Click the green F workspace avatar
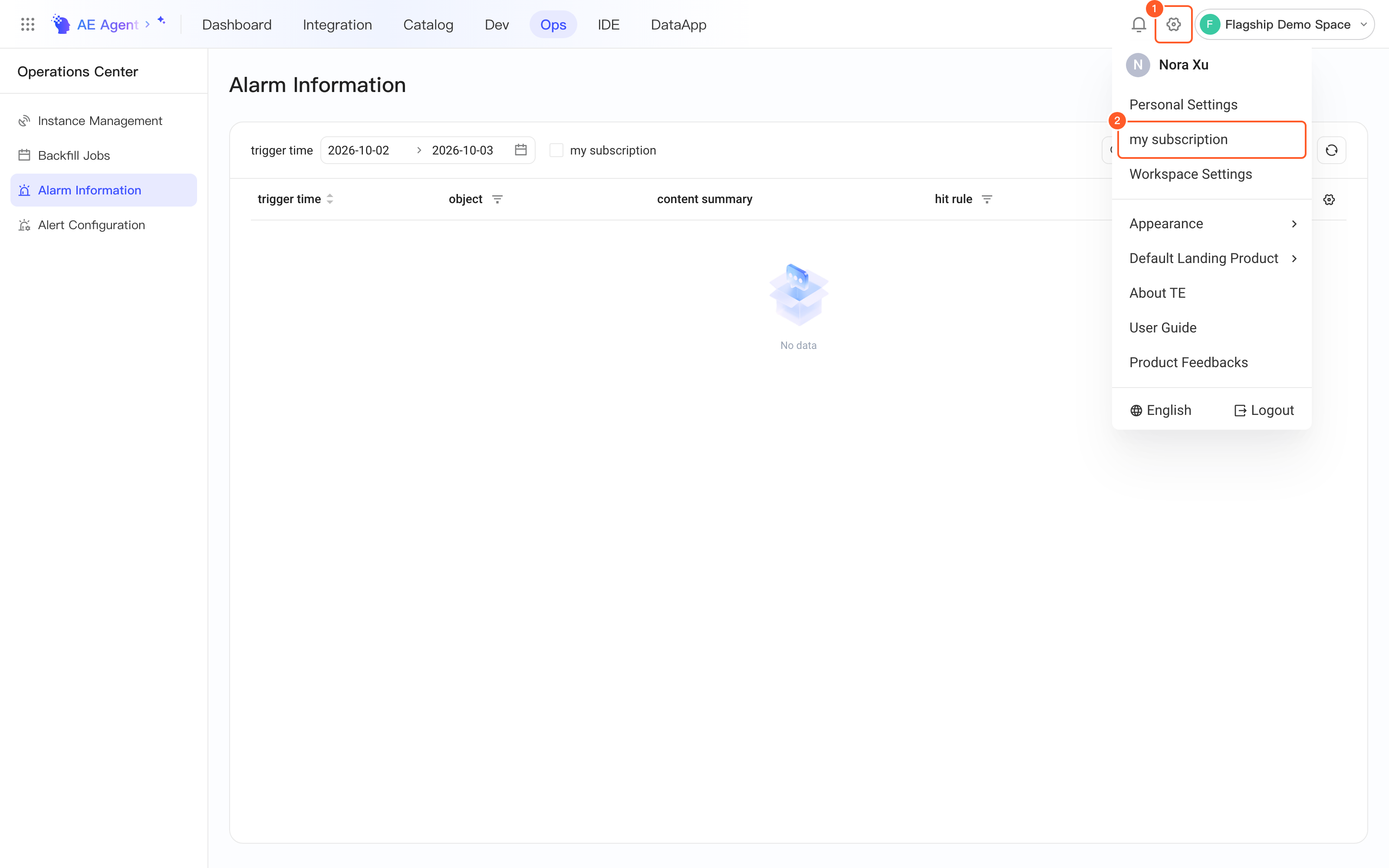 pos(1210,24)
